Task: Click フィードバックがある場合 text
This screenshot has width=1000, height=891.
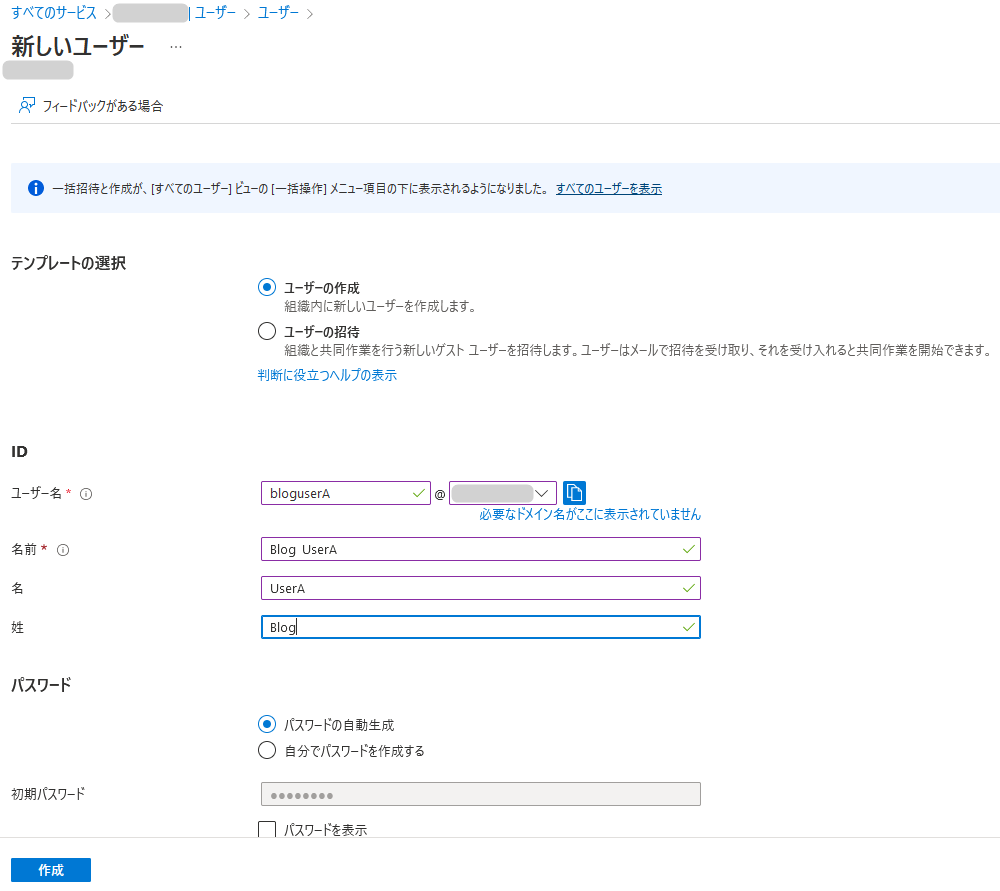Action: (x=103, y=106)
